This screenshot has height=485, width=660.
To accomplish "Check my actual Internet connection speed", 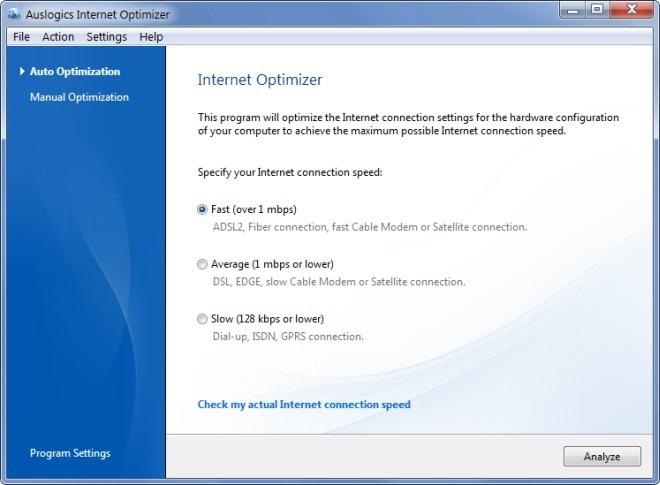I will pyautogui.click(x=304, y=405).
